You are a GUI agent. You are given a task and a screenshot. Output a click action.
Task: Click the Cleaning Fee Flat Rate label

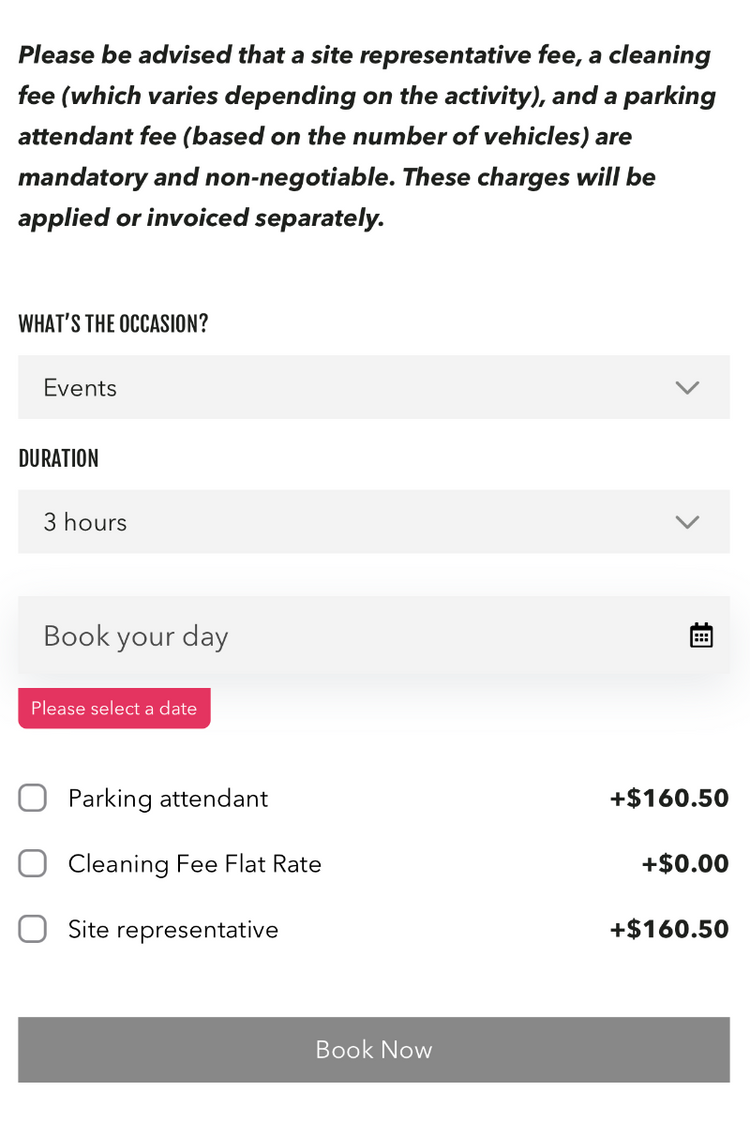click(x=195, y=864)
